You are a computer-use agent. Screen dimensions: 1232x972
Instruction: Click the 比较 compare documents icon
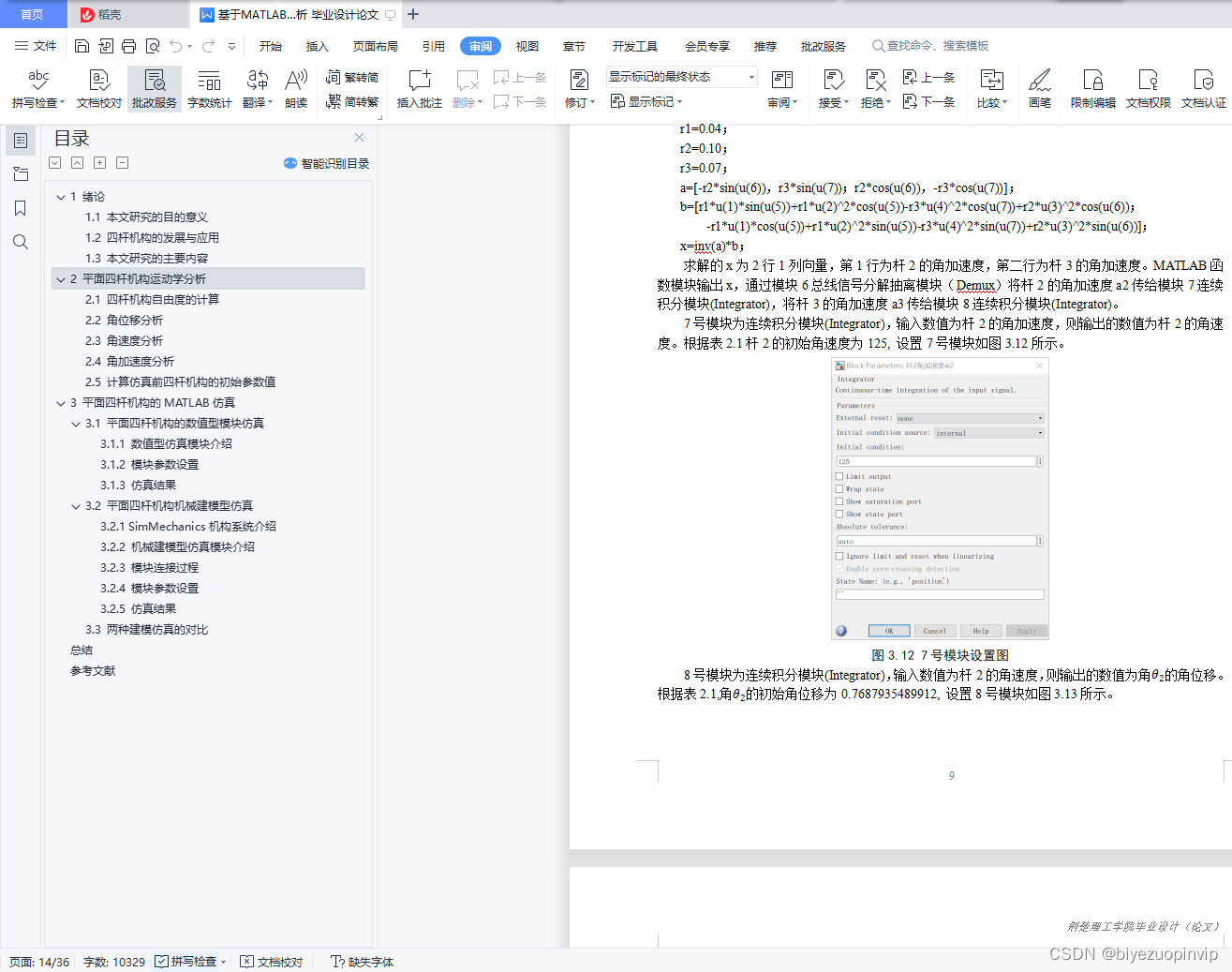(x=992, y=89)
